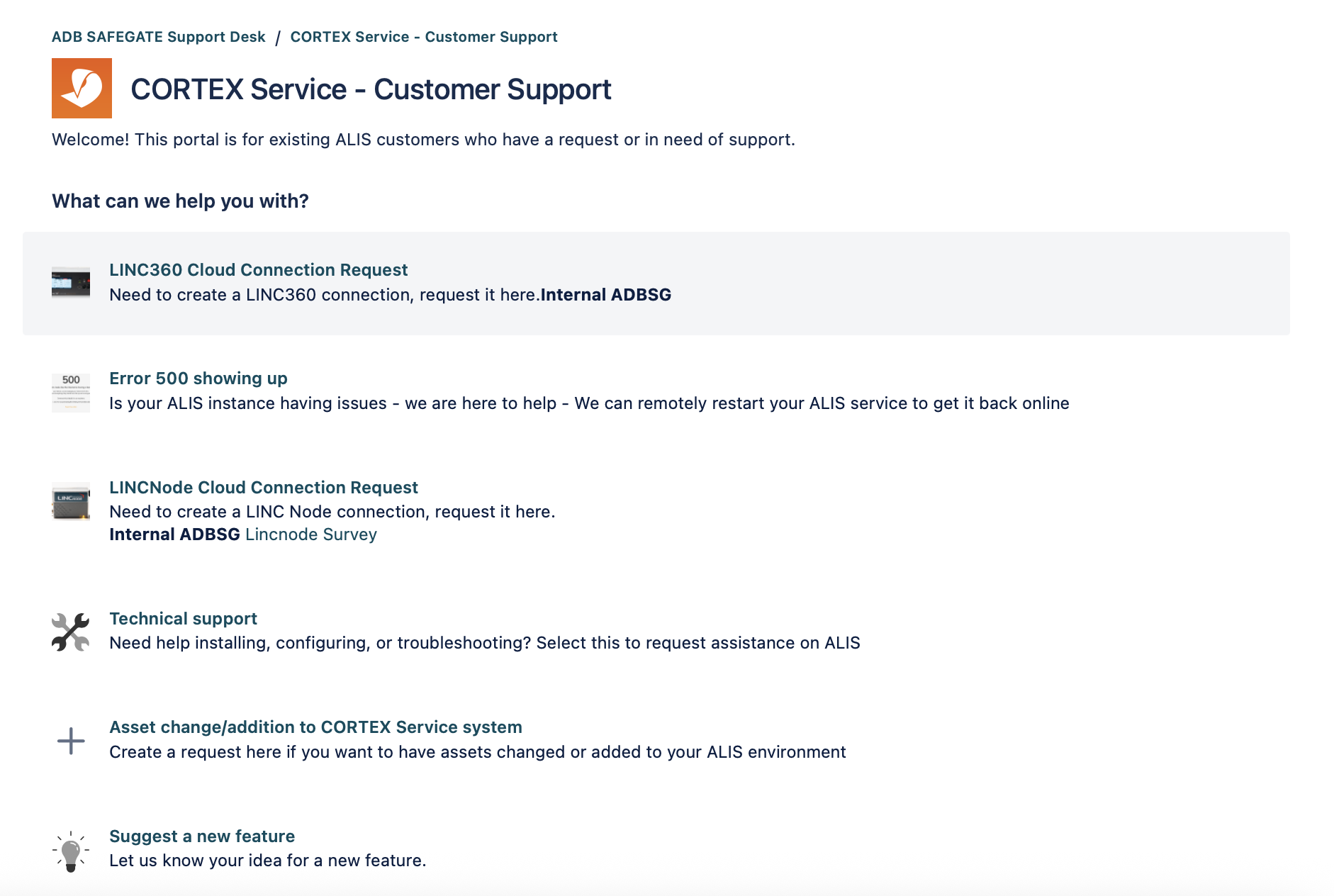Select Suggest a new feature

[201, 836]
